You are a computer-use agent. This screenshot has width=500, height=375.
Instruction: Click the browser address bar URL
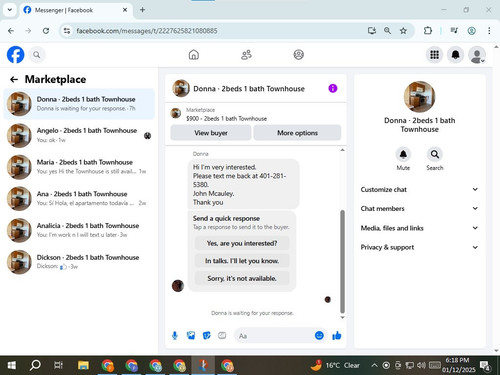pos(147,31)
